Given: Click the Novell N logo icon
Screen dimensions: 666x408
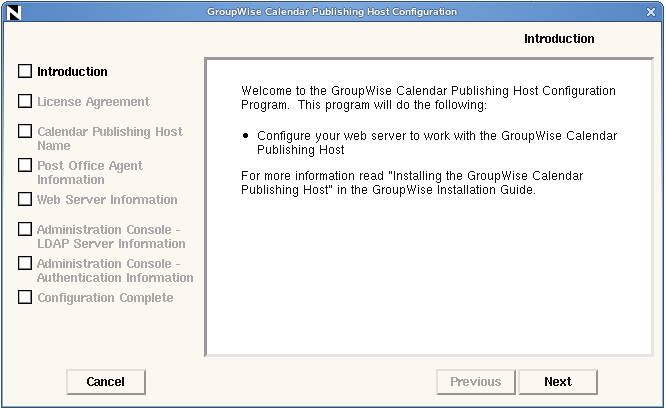Looking at the screenshot, I should 13,12.
